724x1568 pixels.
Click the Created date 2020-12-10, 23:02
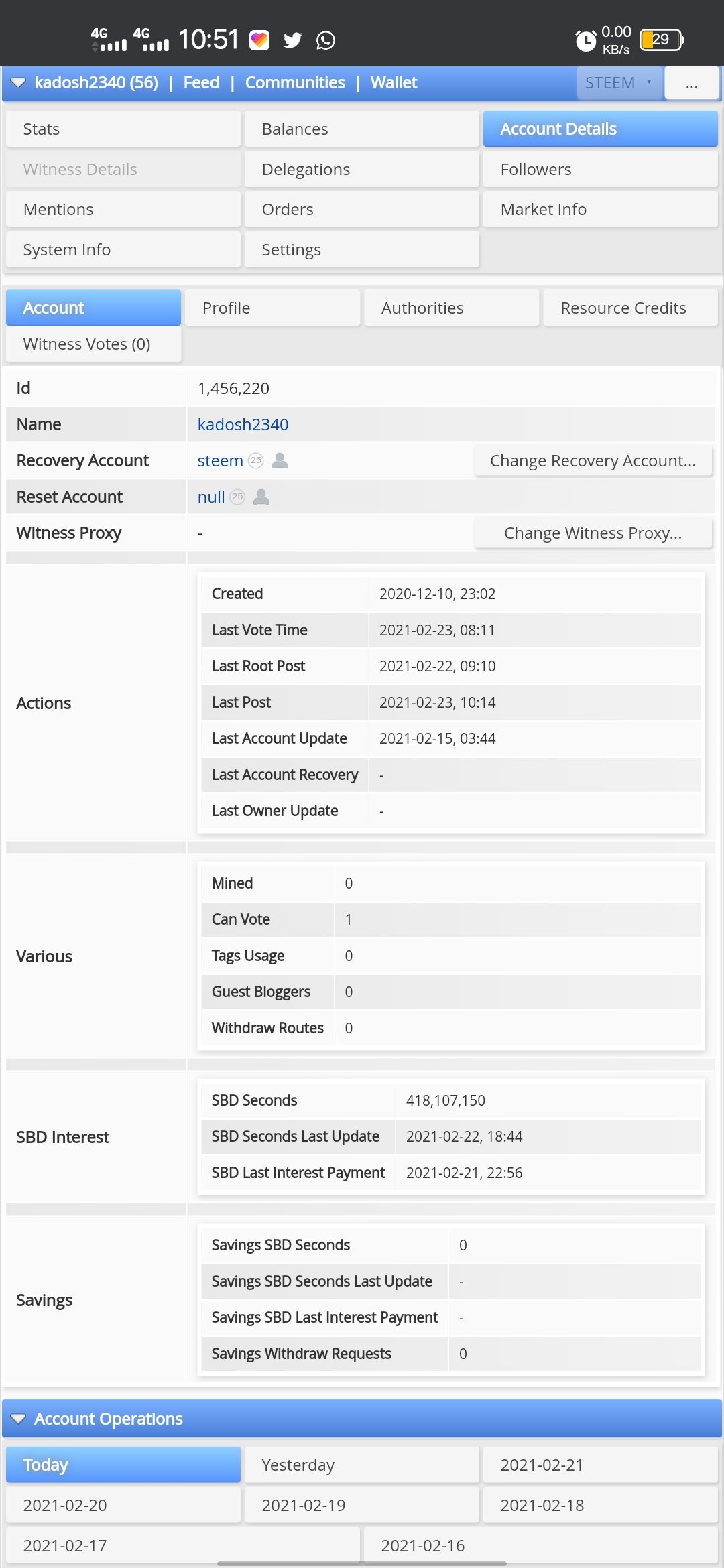[437, 594]
